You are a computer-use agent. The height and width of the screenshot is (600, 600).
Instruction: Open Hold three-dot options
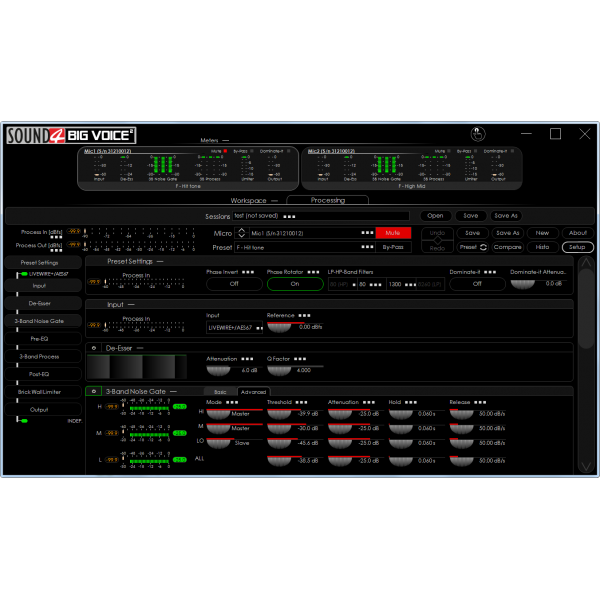click(x=411, y=402)
